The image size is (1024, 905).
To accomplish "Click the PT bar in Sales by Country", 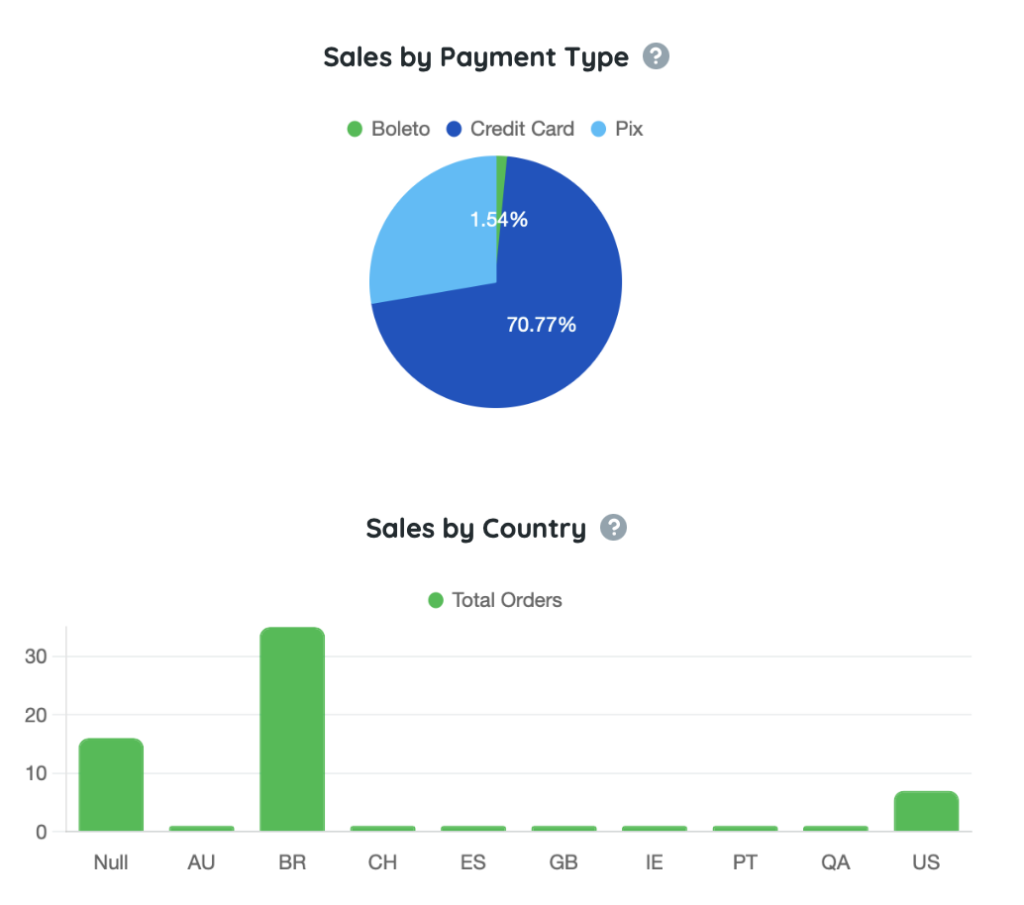I will [745, 828].
